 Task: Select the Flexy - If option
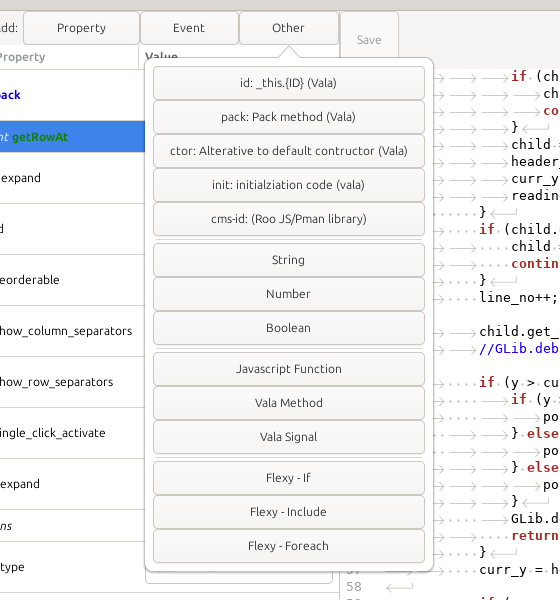coord(289,478)
